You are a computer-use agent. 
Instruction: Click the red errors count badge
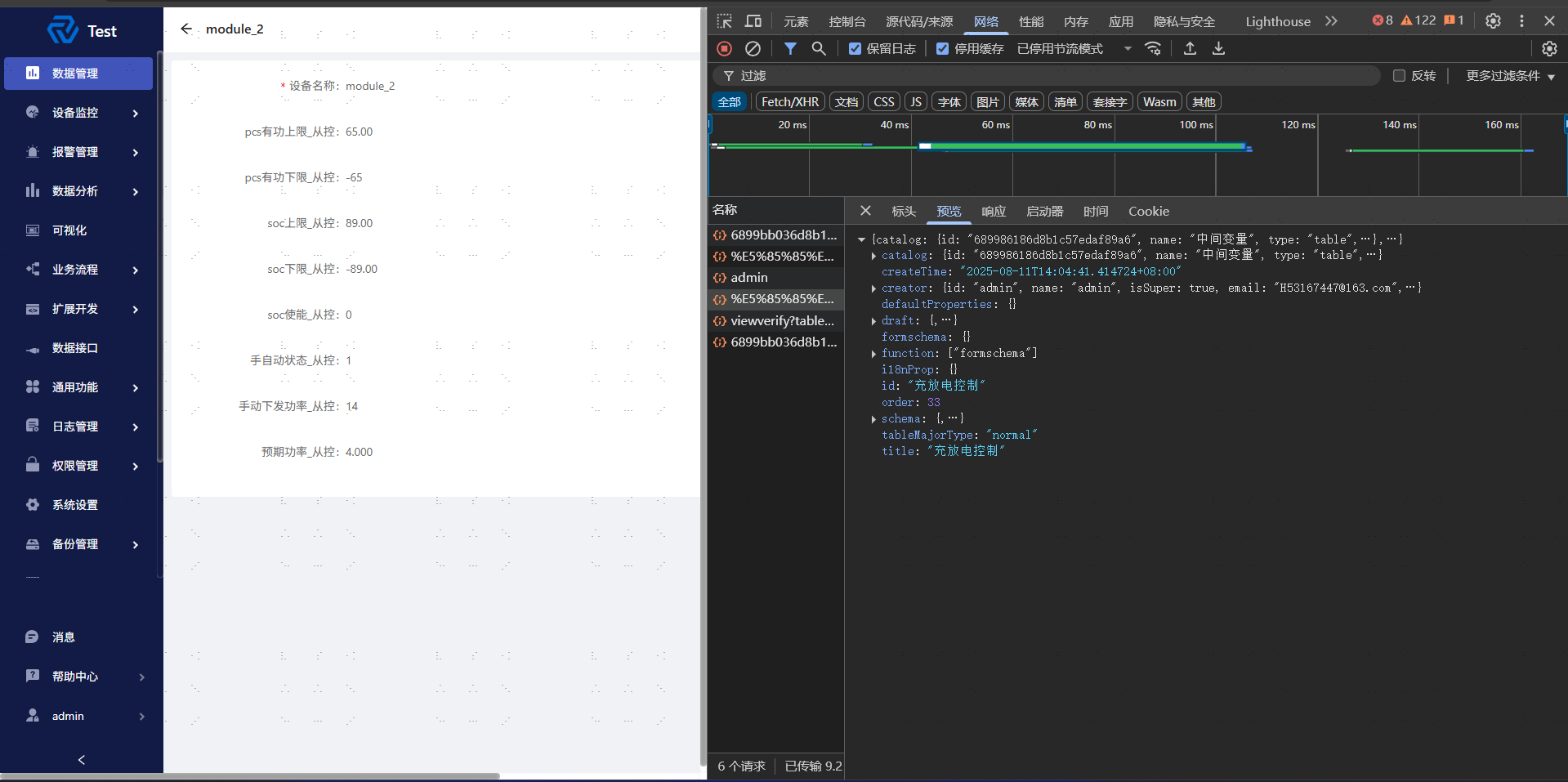pyautogui.click(x=1383, y=20)
